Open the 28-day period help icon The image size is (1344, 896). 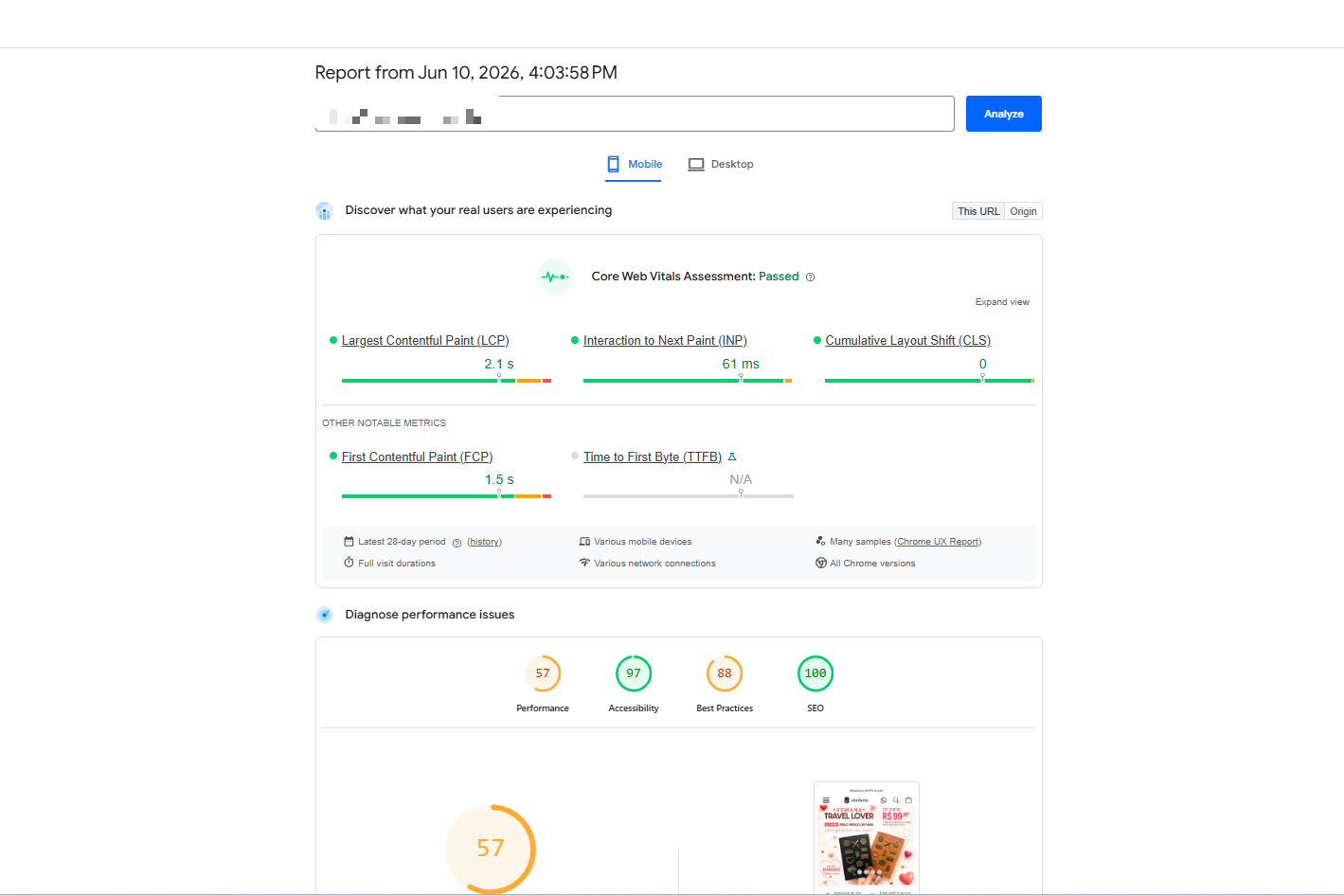pyautogui.click(x=457, y=543)
